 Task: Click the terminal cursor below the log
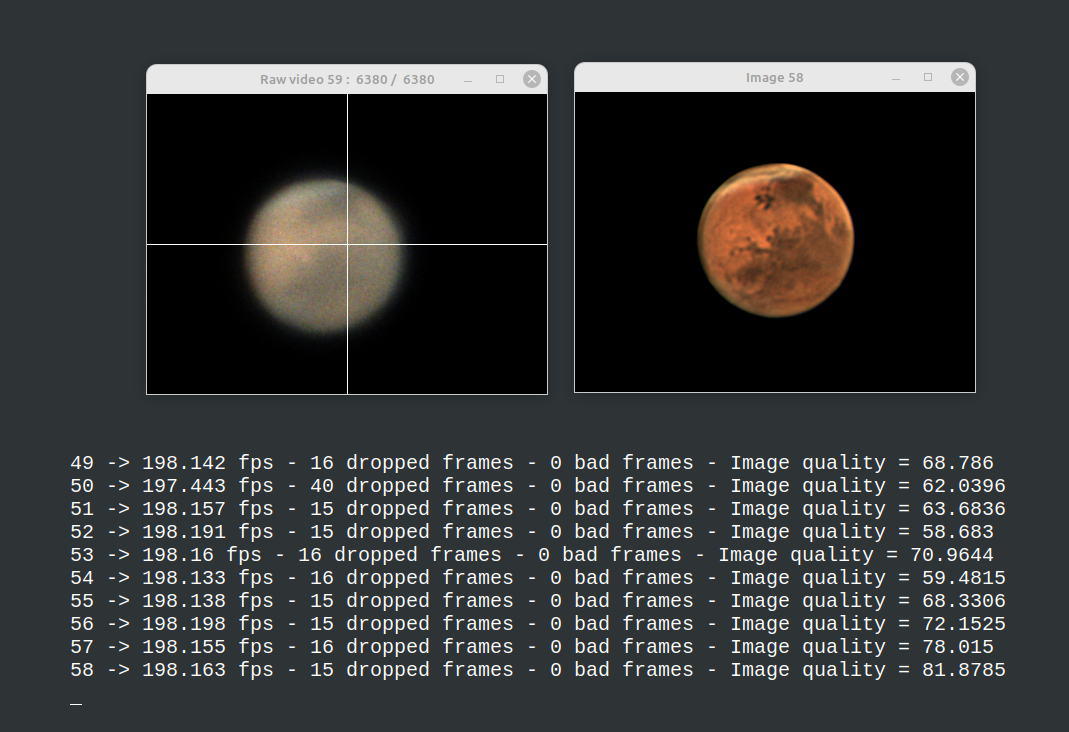pyautogui.click(x=76, y=704)
